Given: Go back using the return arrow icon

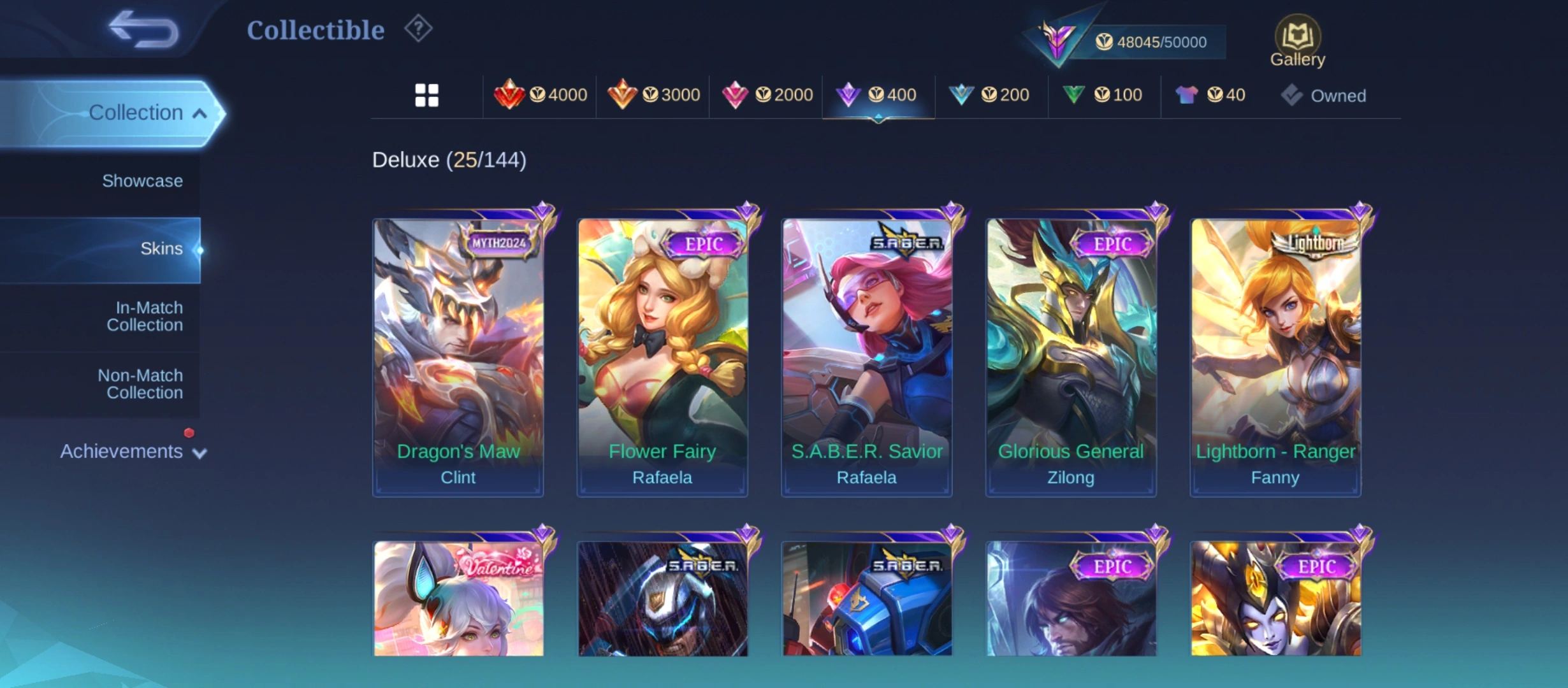Looking at the screenshot, I should coord(143,29).
